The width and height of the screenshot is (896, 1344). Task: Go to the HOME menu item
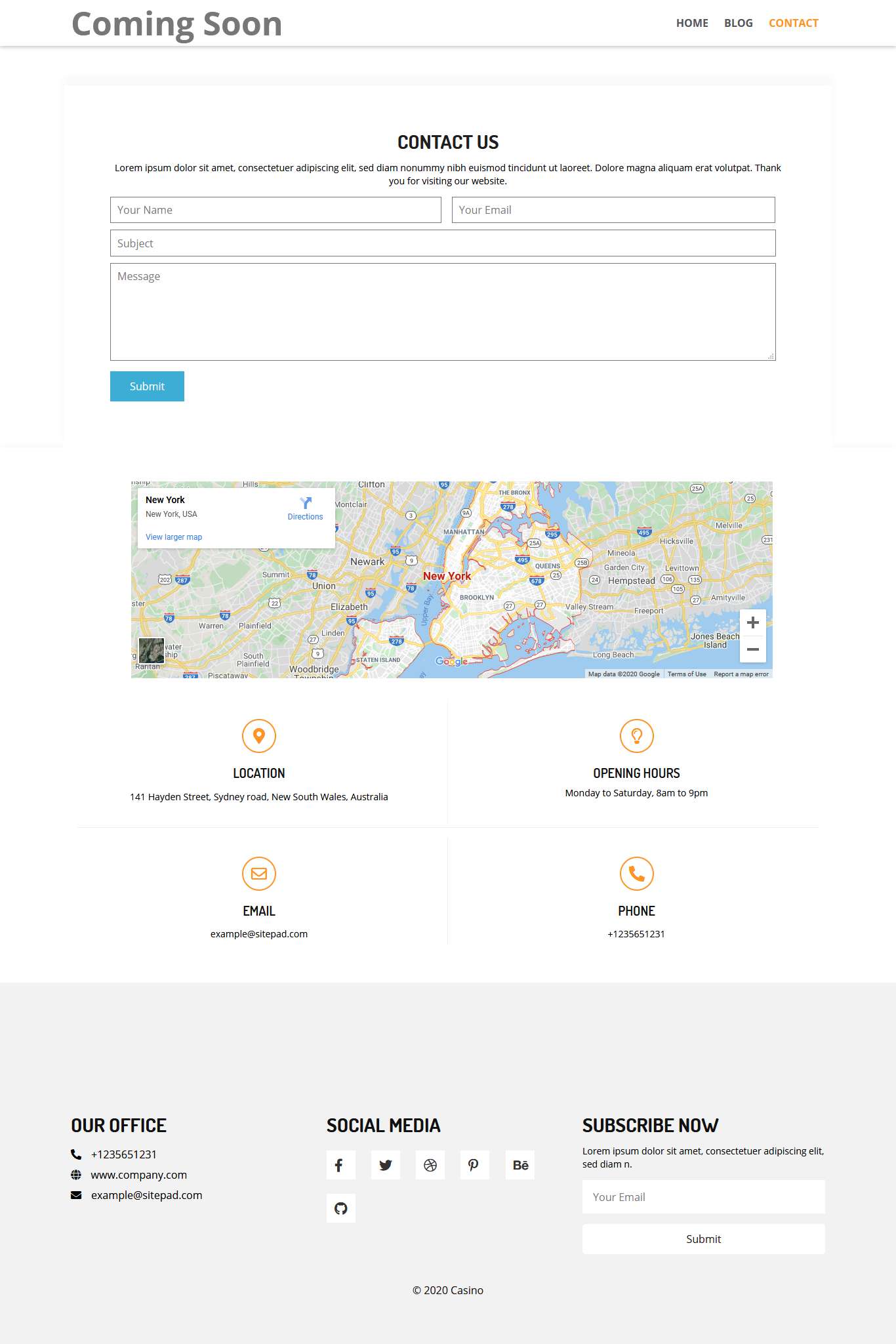(692, 23)
